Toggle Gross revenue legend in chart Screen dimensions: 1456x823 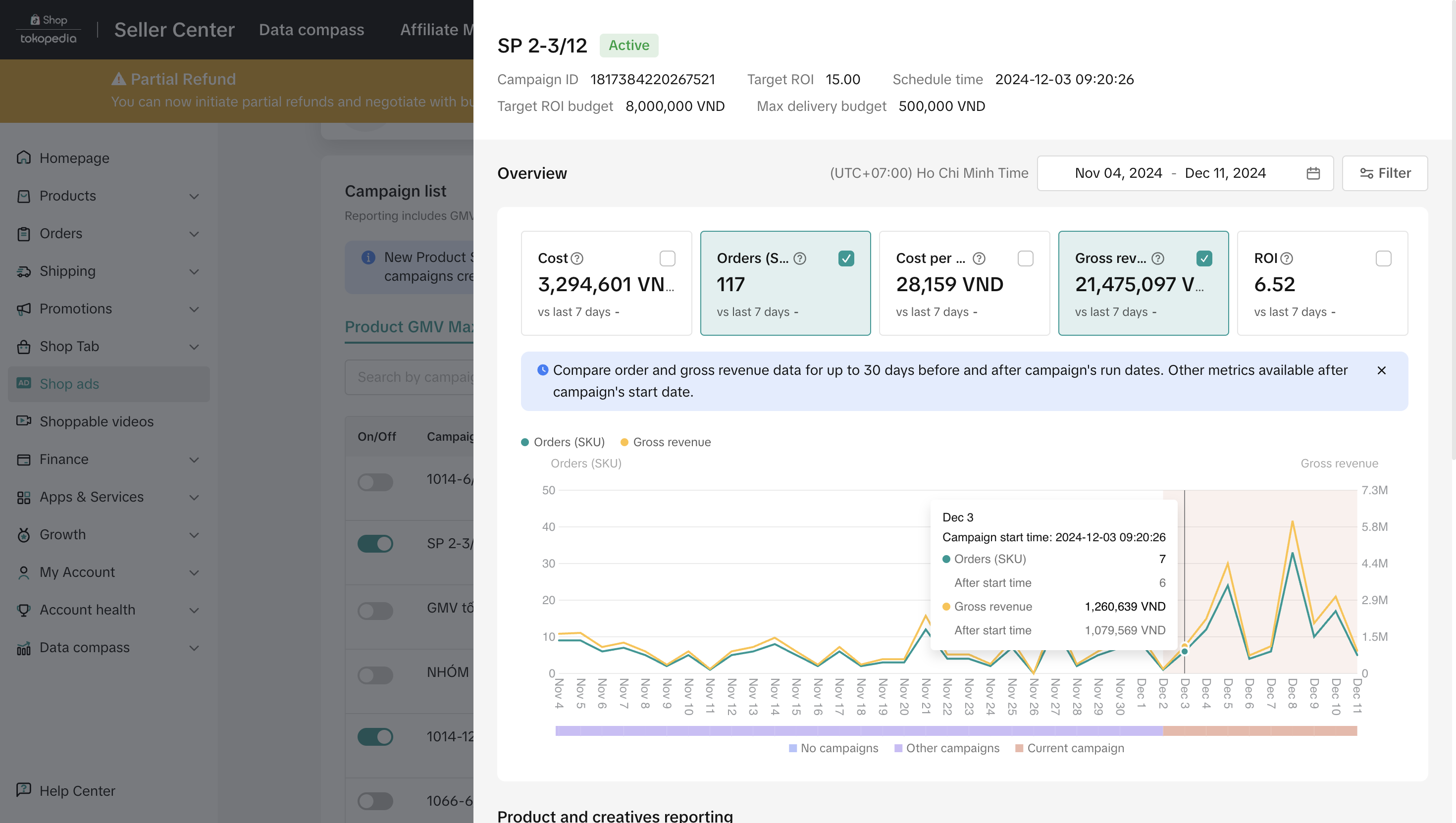click(666, 442)
